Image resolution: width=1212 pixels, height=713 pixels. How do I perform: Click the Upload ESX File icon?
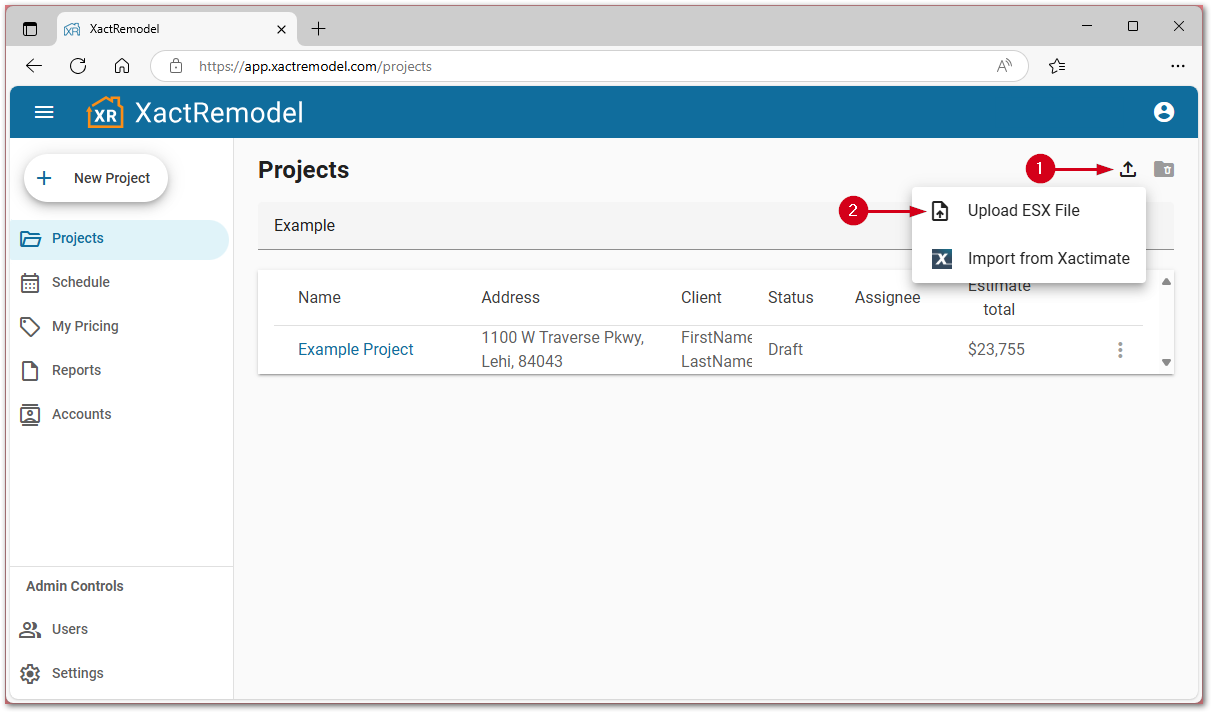pos(940,211)
